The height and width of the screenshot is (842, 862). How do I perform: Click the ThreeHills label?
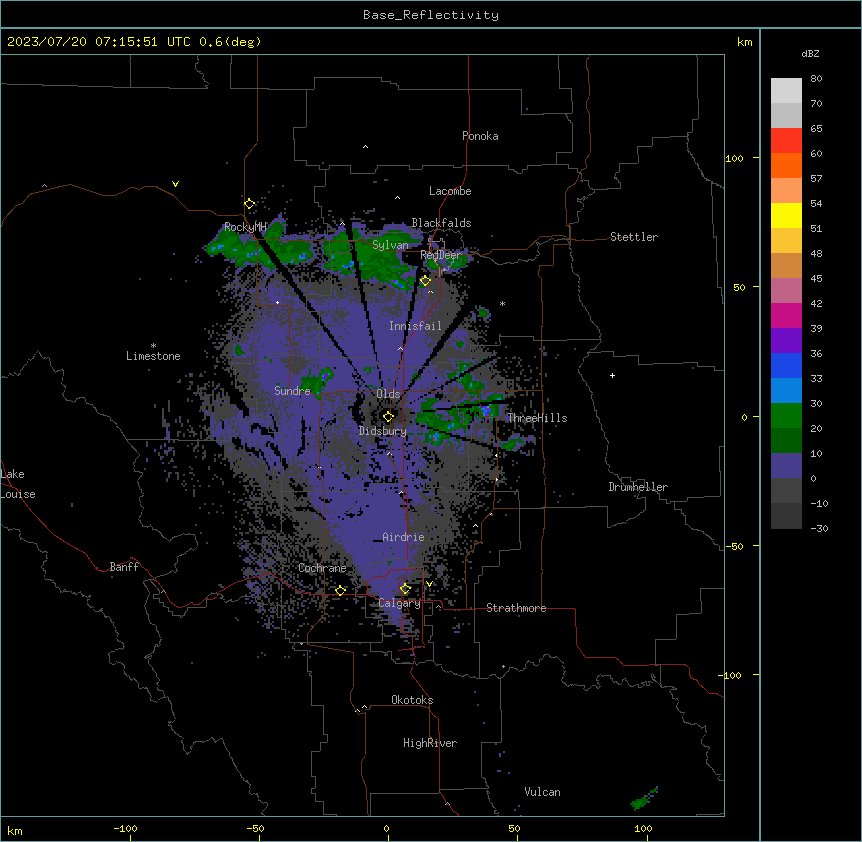tap(537, 418)
